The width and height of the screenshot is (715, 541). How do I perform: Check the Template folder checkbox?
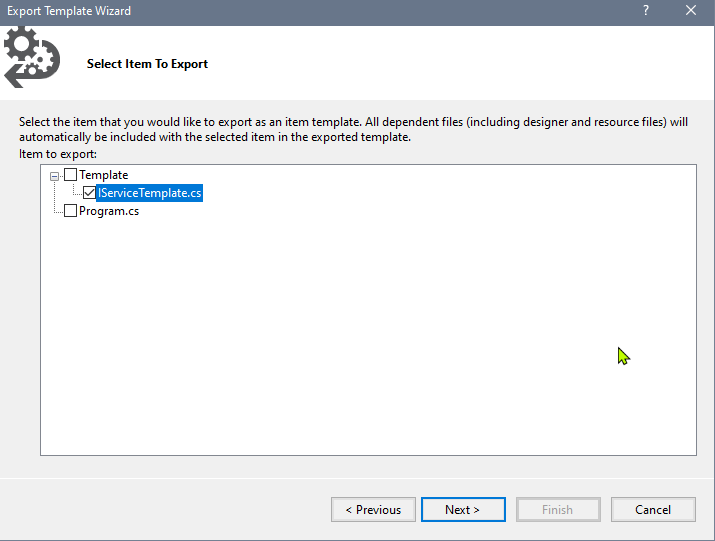click(x=71, y=175)
